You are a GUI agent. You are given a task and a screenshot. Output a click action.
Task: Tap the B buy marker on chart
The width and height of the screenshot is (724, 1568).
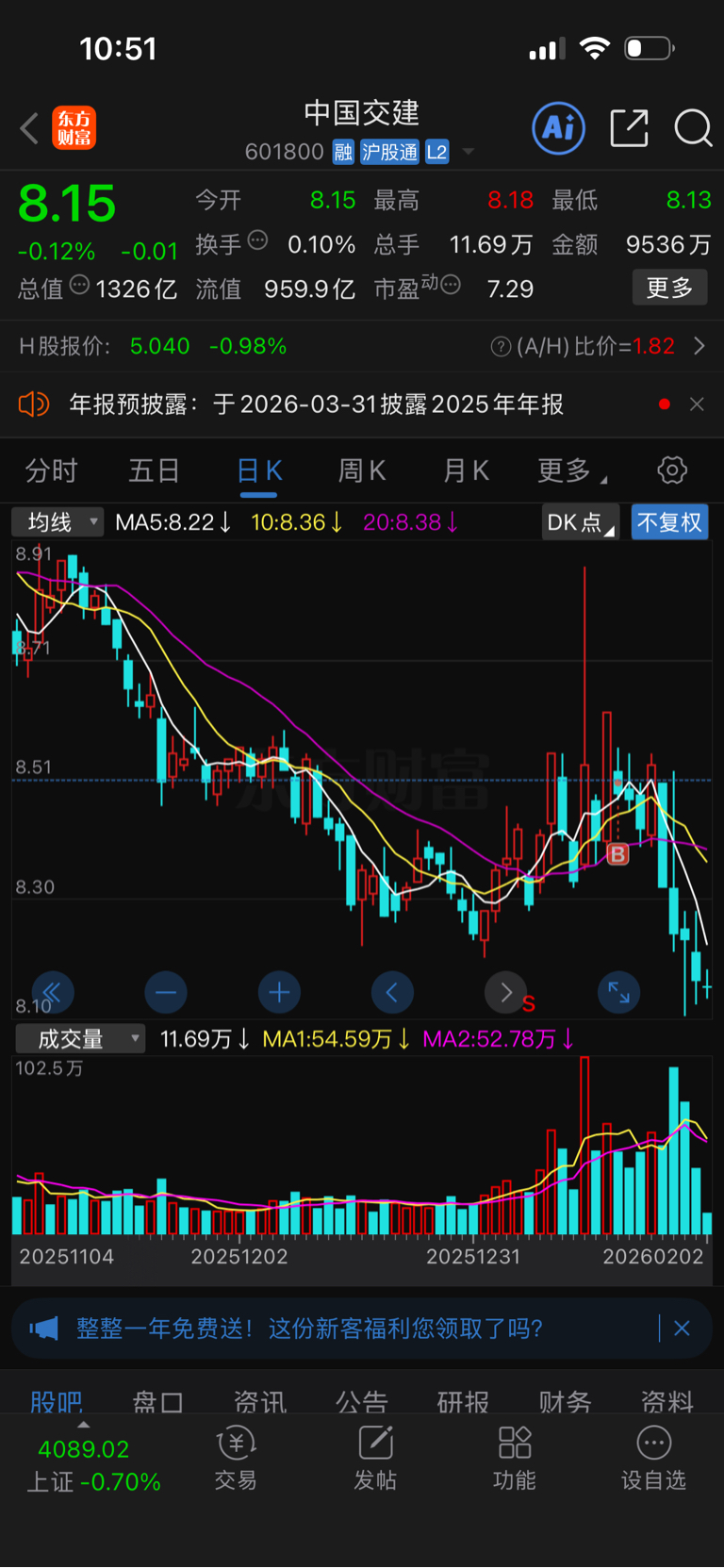tap(617, 854)
